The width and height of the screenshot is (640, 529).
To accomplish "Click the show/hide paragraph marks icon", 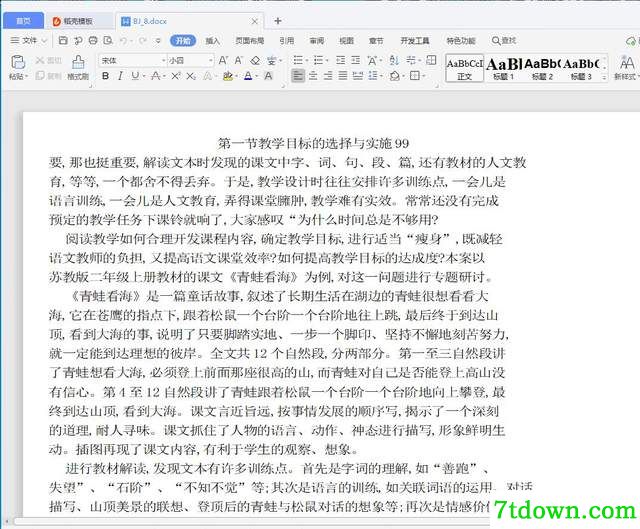I will 411,60.
